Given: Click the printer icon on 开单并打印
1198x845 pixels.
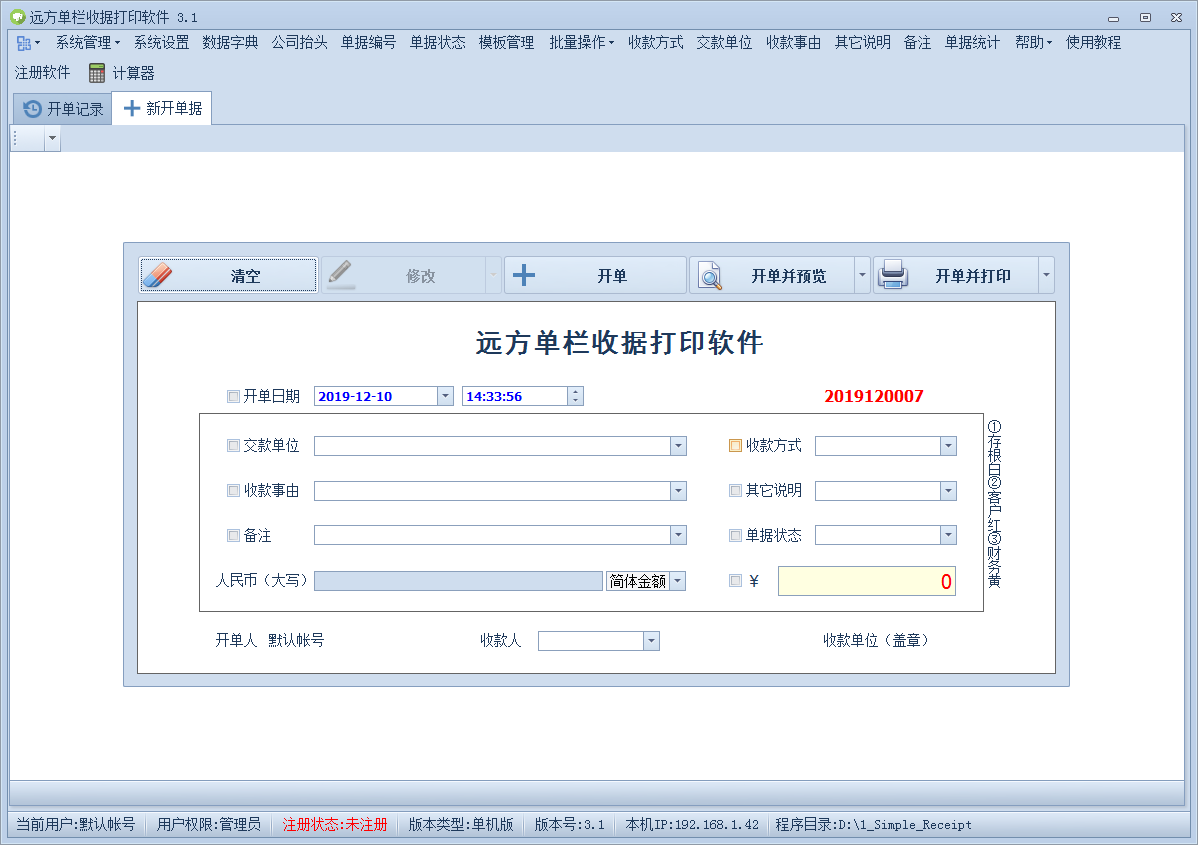Looking at the screenshot, I should (x=892, y=275).
